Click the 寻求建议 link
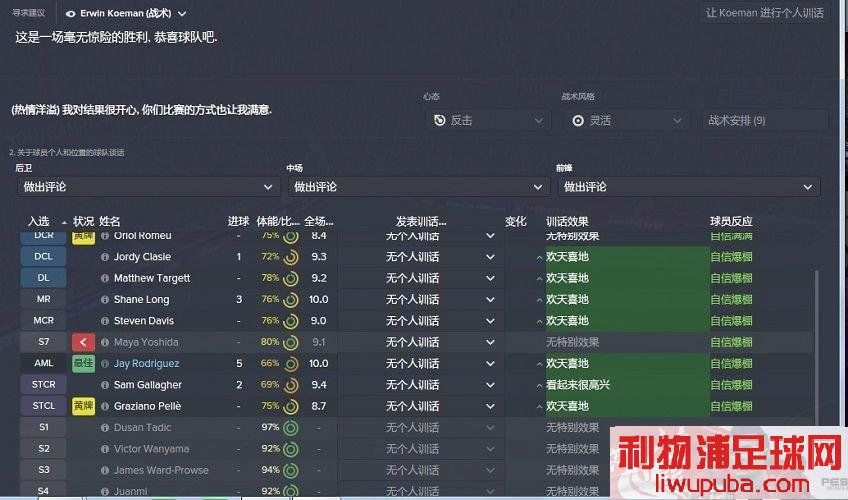 click(29, 13)
